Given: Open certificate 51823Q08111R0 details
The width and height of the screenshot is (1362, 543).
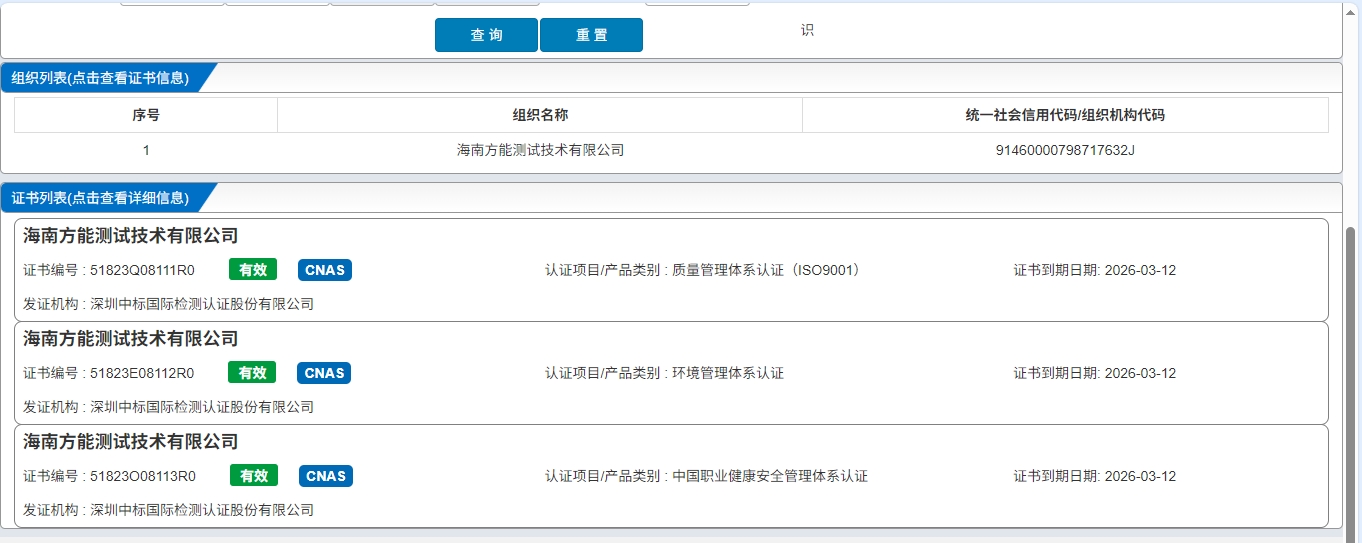Looking at the screenshot, I should click(671, 270).
